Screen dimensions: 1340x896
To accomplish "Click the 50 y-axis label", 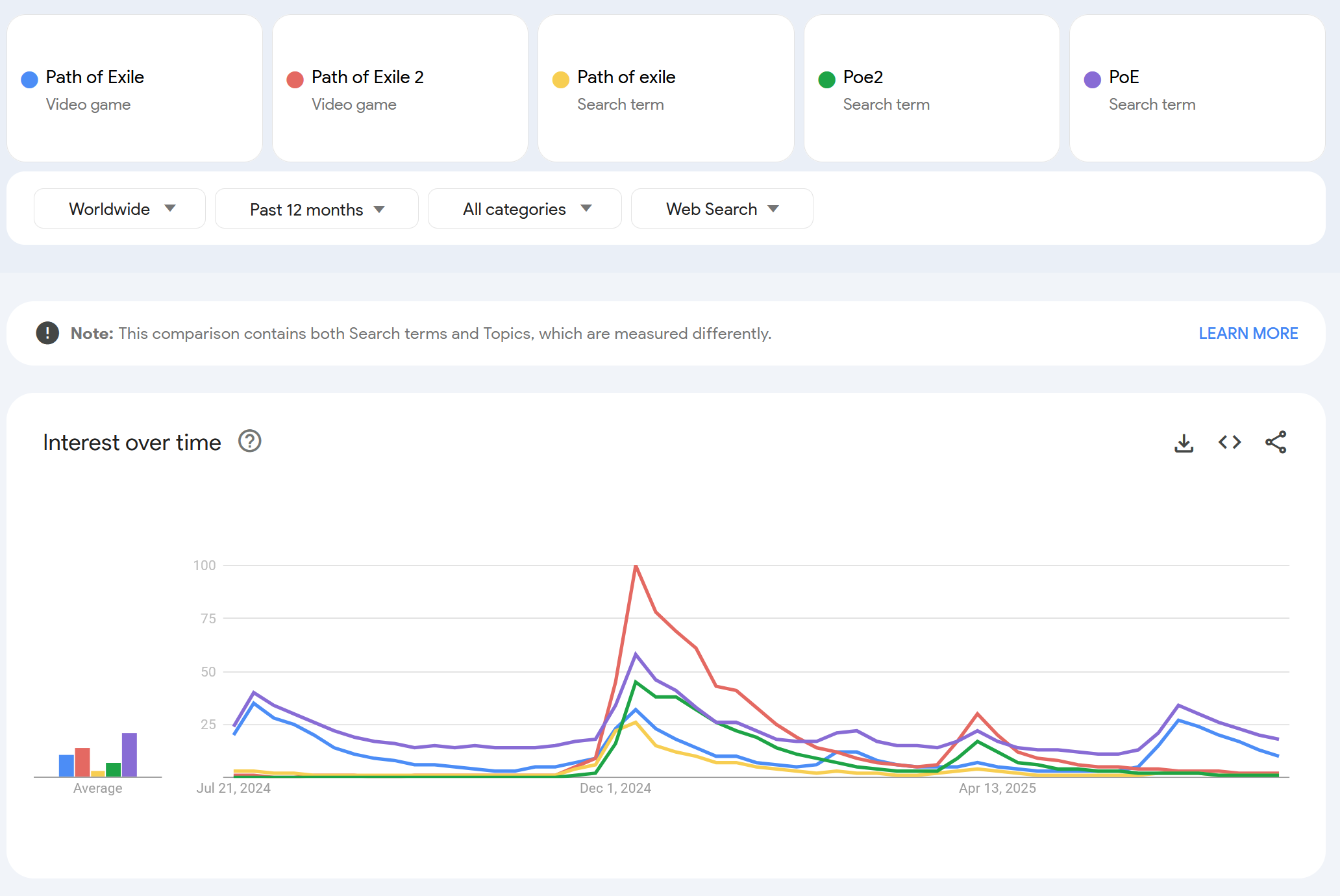I will pos(208,672).
